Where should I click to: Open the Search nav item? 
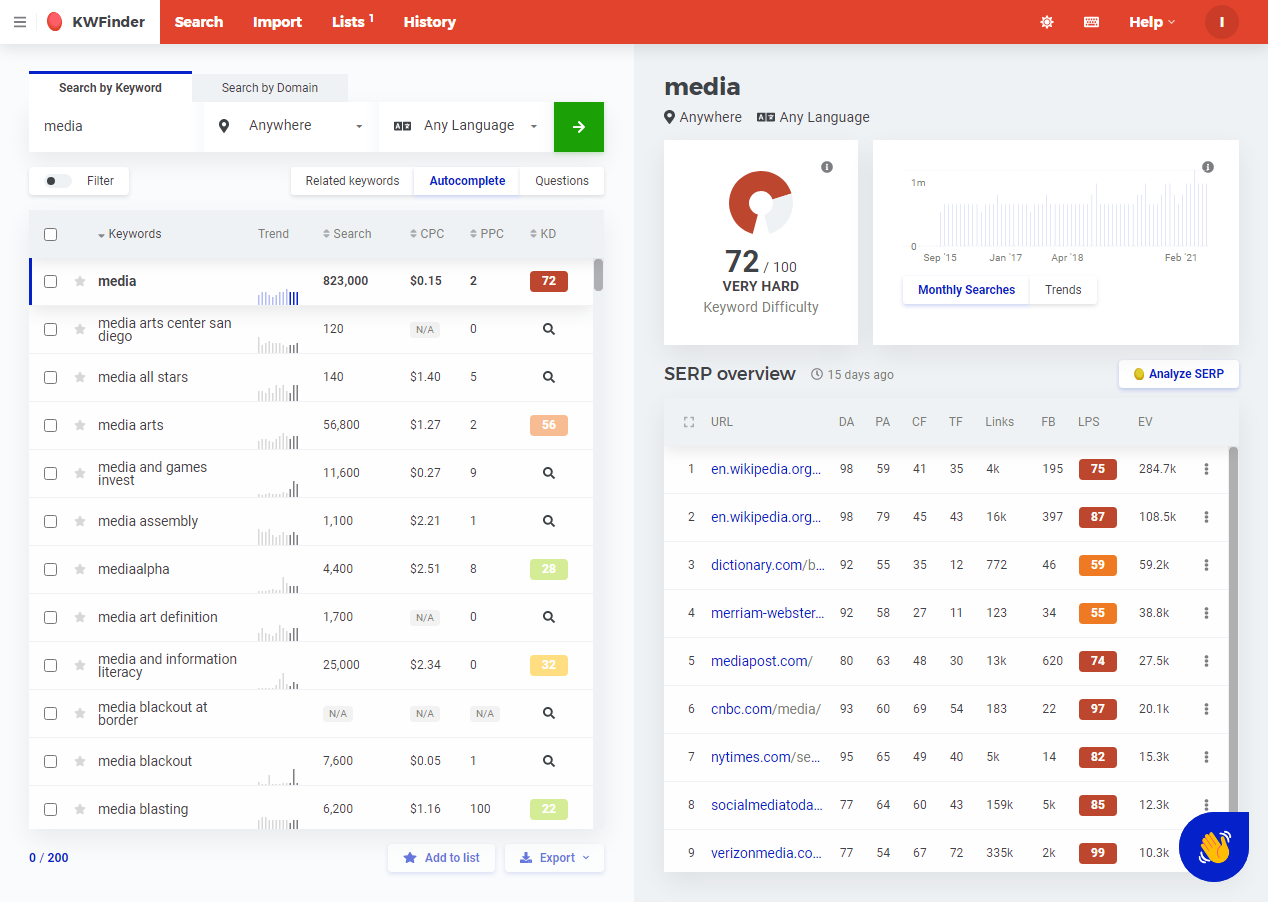[x=199, y=22]
